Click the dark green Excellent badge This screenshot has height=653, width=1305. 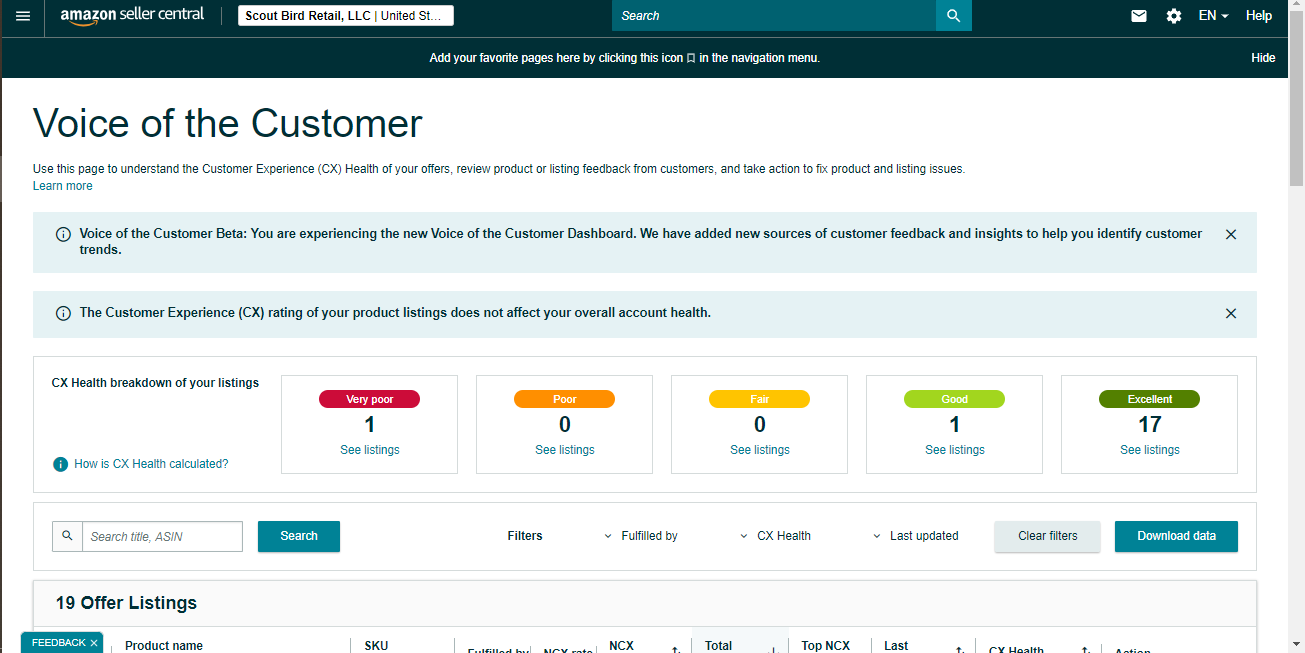[x=1150, y=399]
